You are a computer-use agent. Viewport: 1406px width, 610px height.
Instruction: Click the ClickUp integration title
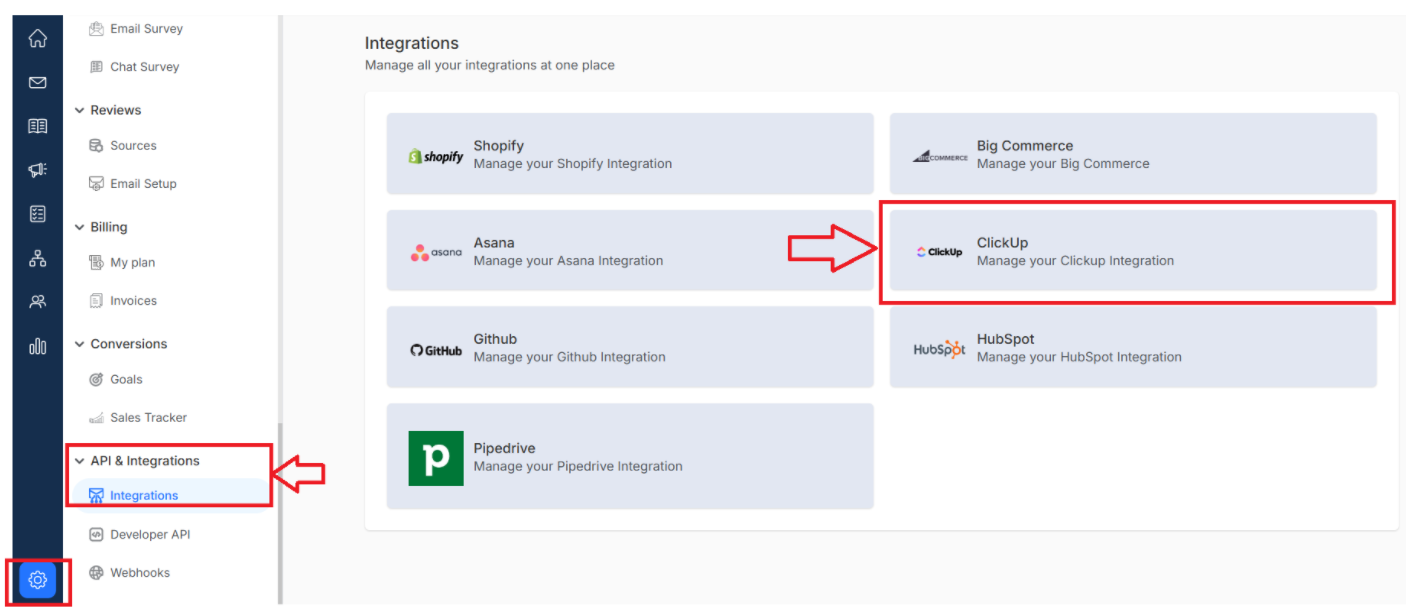coord(1002,243)
